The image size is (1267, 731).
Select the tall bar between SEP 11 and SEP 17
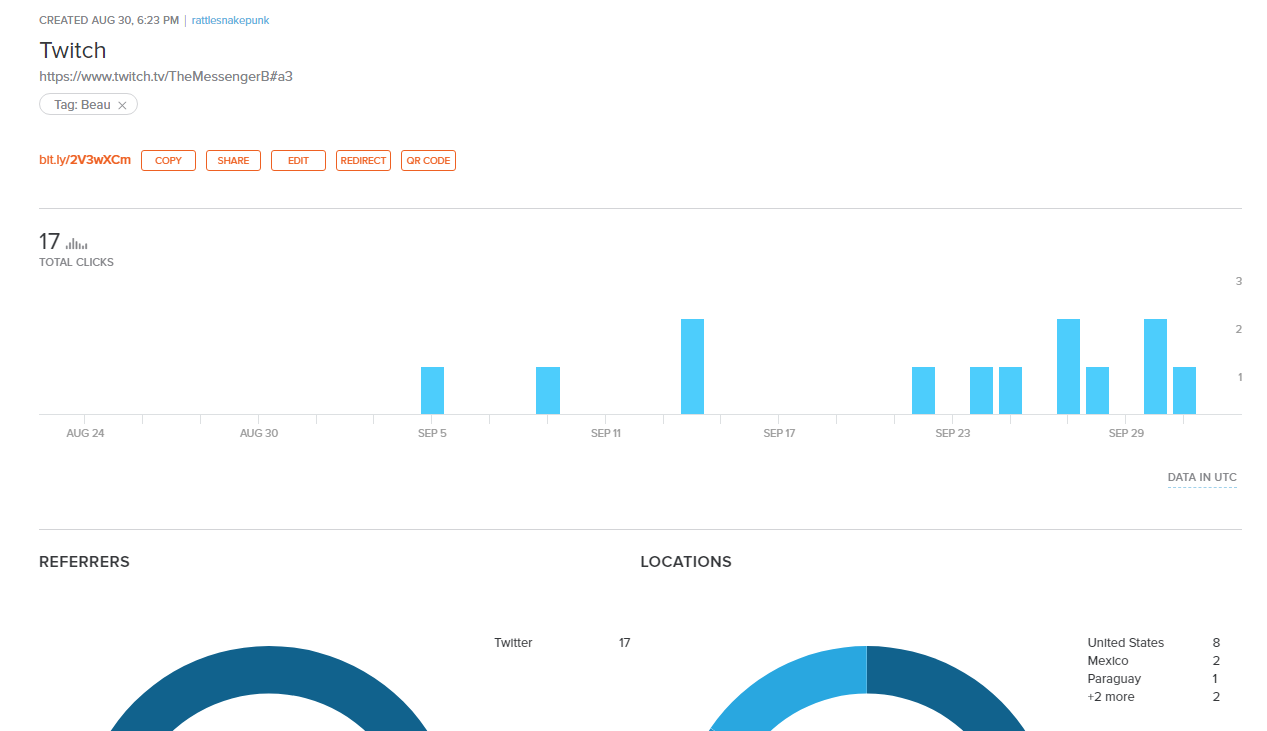coord(692,366)
